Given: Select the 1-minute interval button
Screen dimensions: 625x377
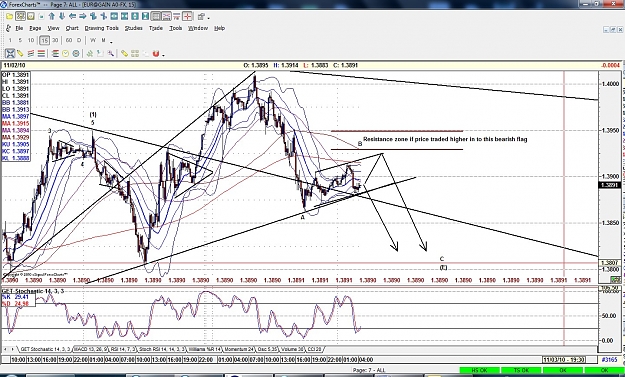Looking at the screenshot, I should [10, 40].
